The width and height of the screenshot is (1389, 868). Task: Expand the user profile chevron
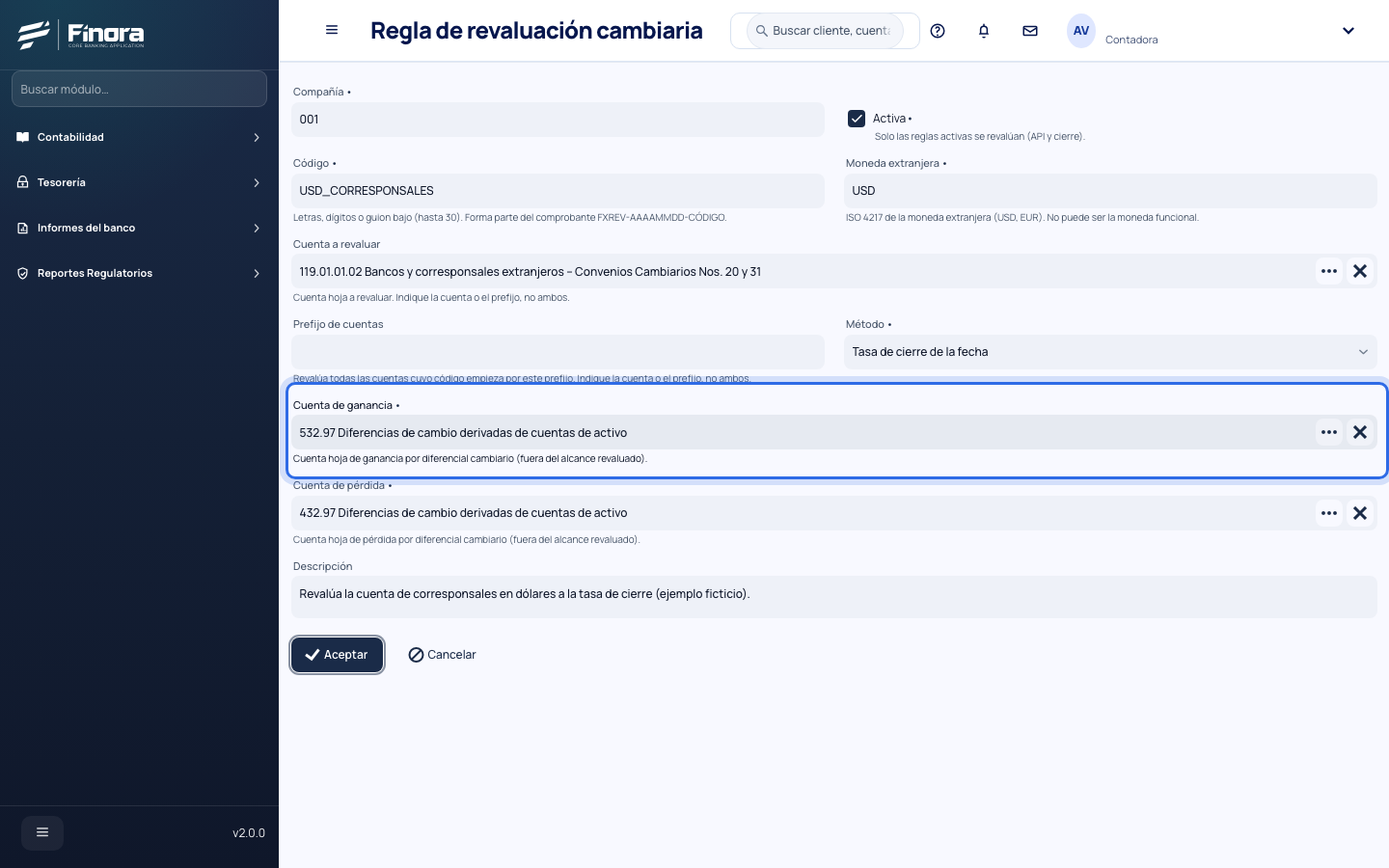coord(1348,31)
